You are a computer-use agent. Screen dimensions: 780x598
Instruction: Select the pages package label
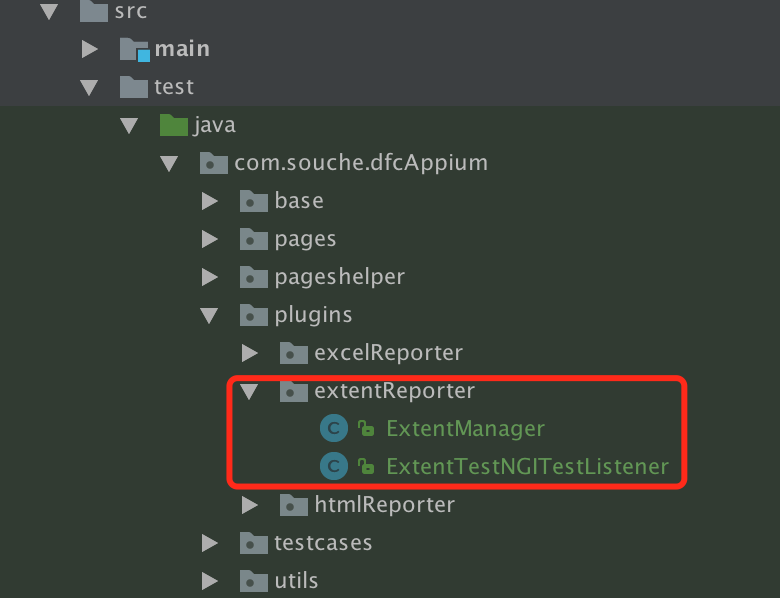(x=305, y=239)
